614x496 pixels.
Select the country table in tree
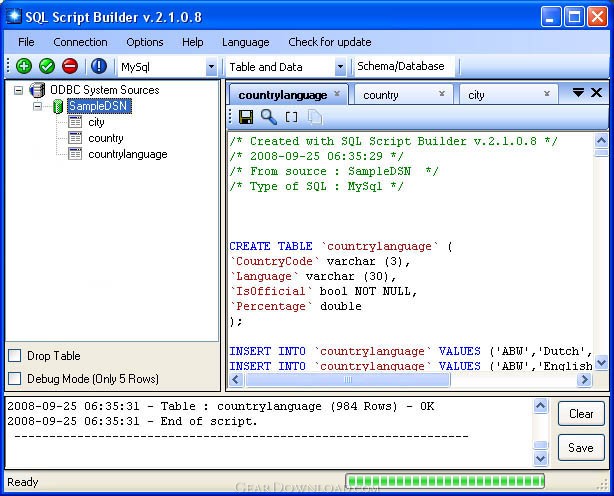[x=106, y=138]
